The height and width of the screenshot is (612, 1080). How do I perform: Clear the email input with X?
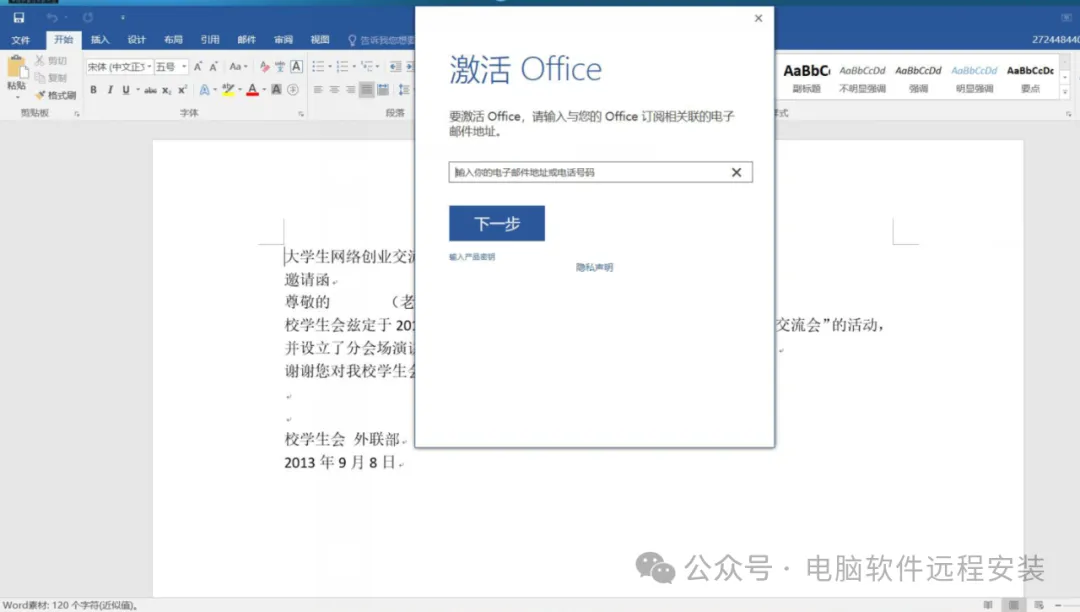coord(736,172)
